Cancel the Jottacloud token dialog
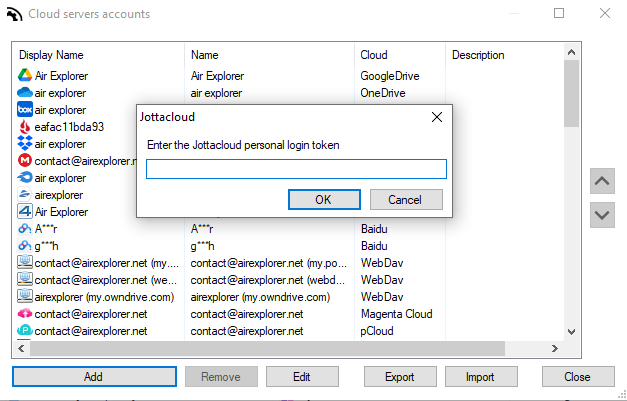The width and height of the screenshot is (627, 401). pos(406,200)
